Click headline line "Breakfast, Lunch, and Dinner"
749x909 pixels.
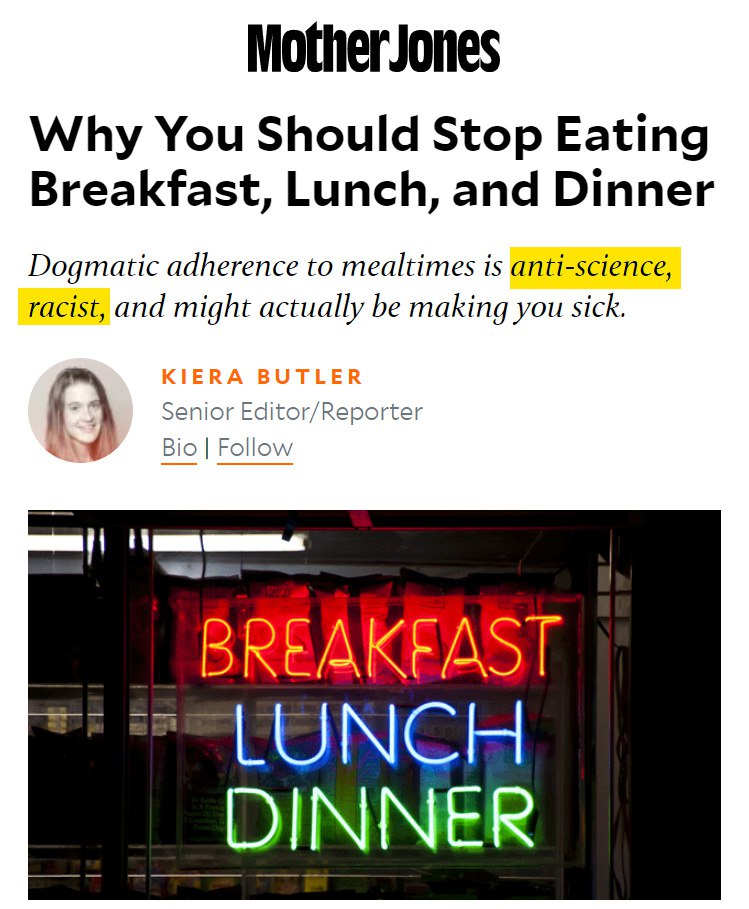click(x=372, y=189)
